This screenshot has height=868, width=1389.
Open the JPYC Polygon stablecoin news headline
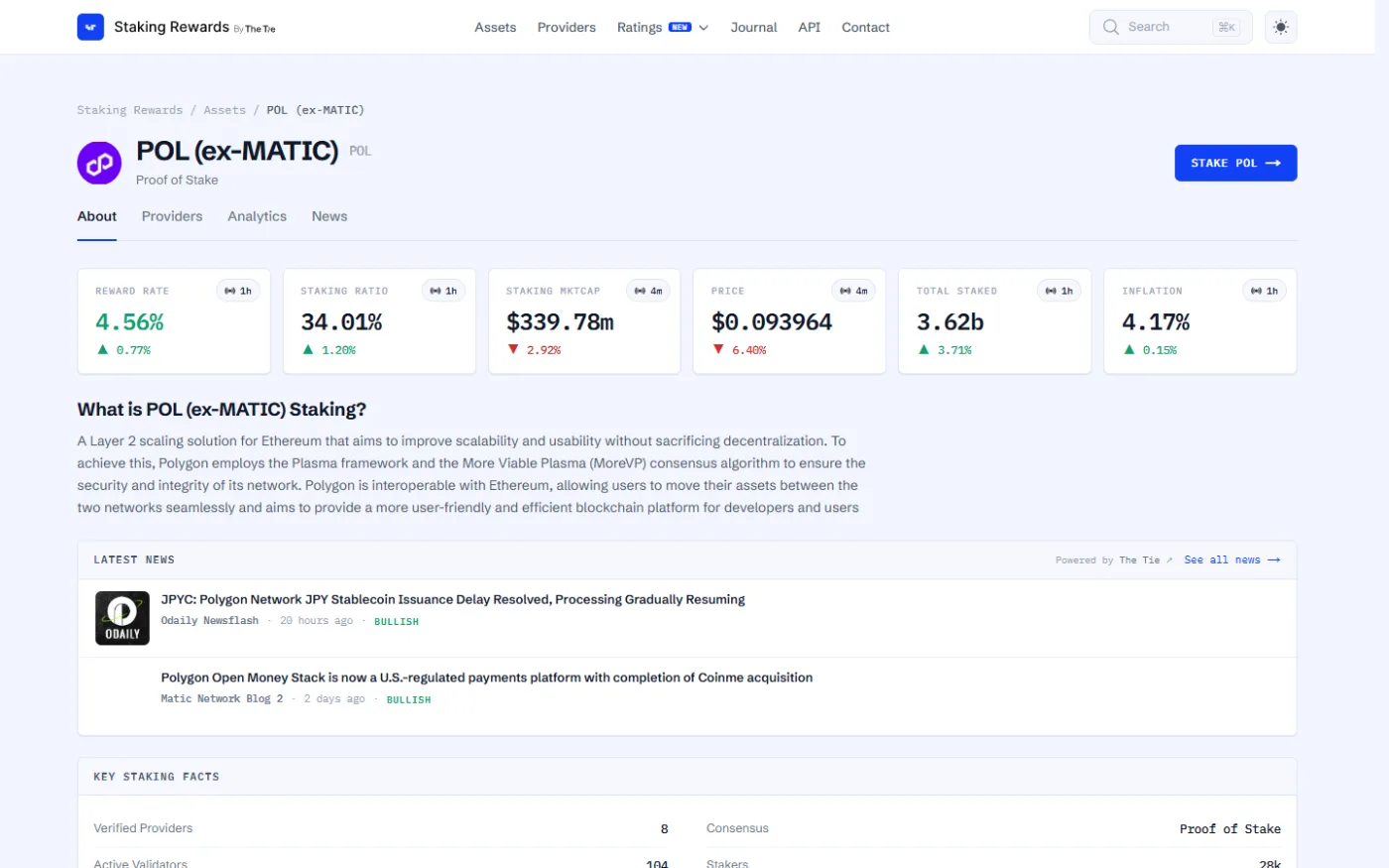coord(452,599)
